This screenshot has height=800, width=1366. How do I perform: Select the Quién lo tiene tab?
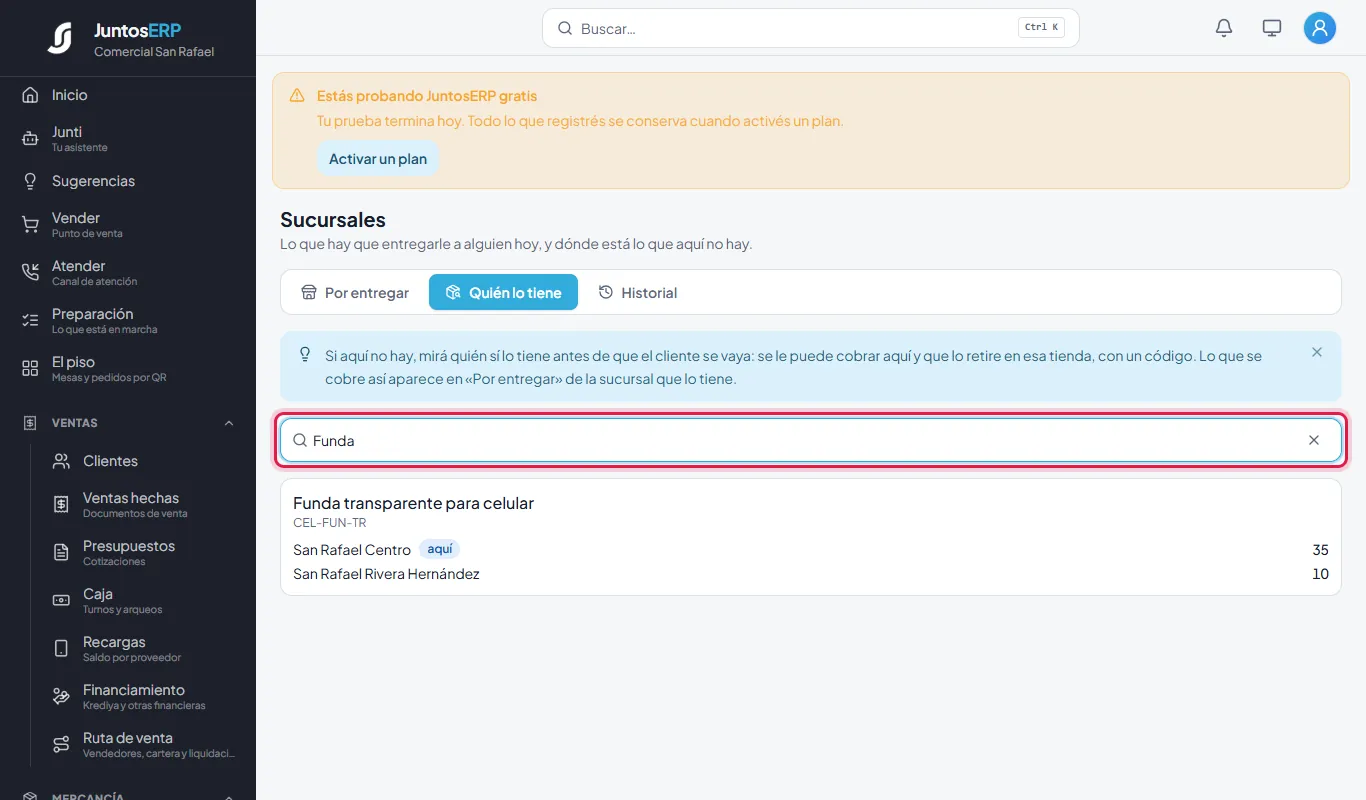tap(503, 292)
